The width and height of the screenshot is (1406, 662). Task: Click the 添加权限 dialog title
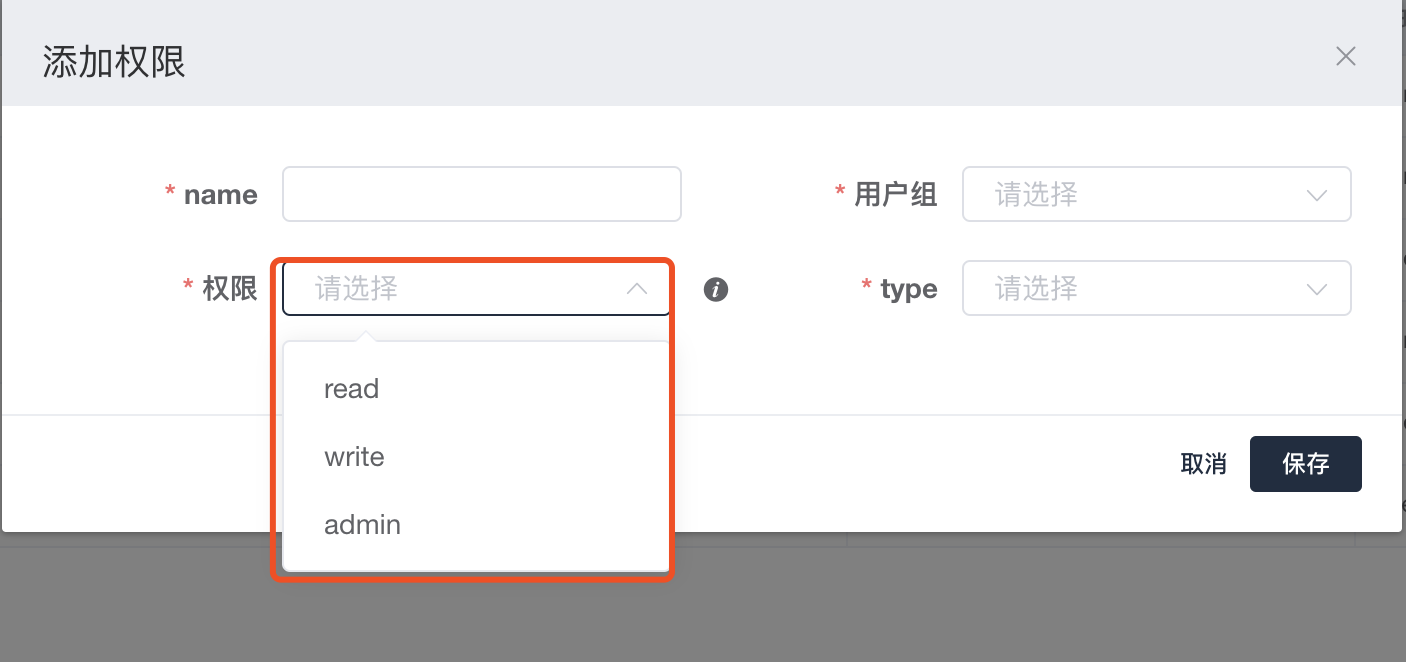pyautogui.click(x=114, y=62)
